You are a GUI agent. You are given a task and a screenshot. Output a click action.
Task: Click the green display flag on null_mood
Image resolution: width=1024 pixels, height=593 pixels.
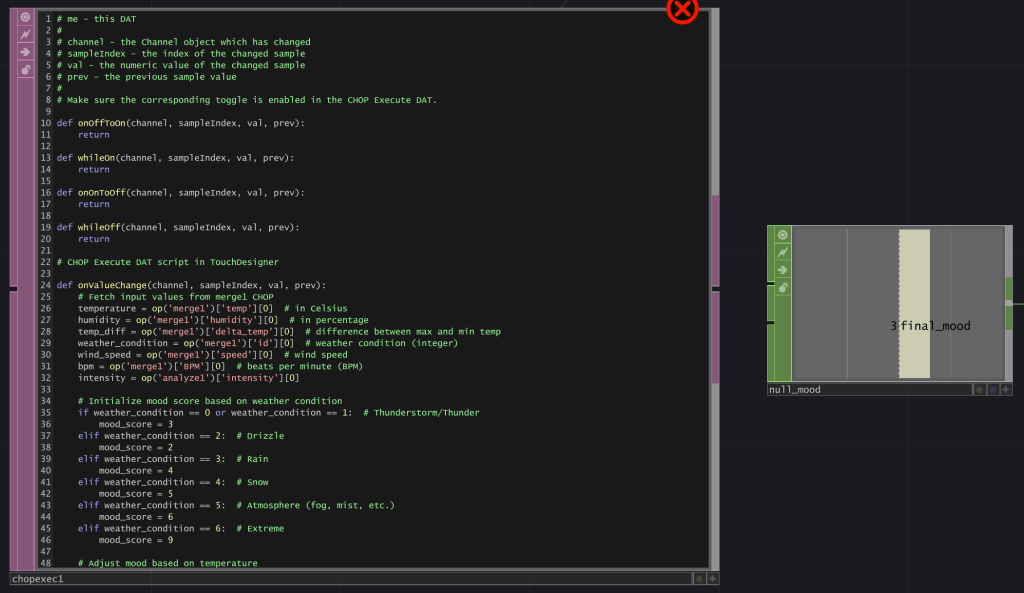pos(980,390)
